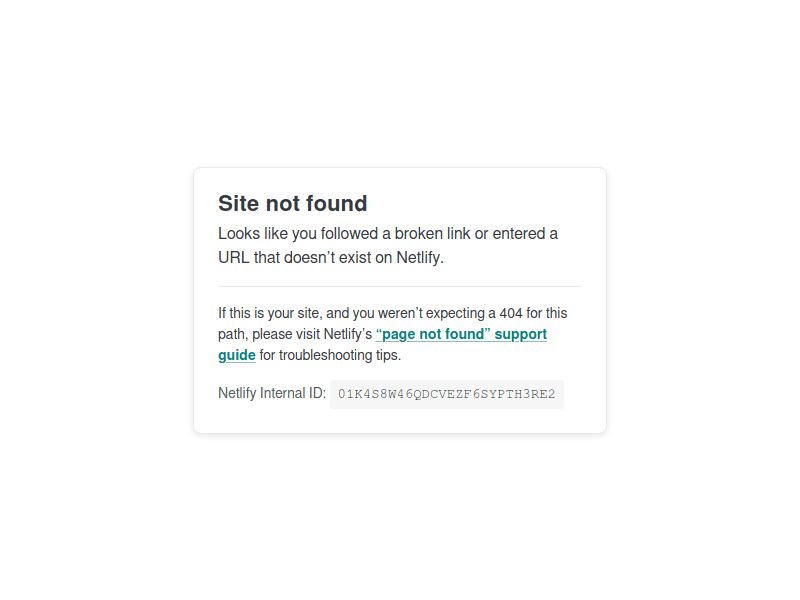Click the word "Netlify." ending first paragraph
The width and height of the screenshot is (800, 600).
[420, 258]
